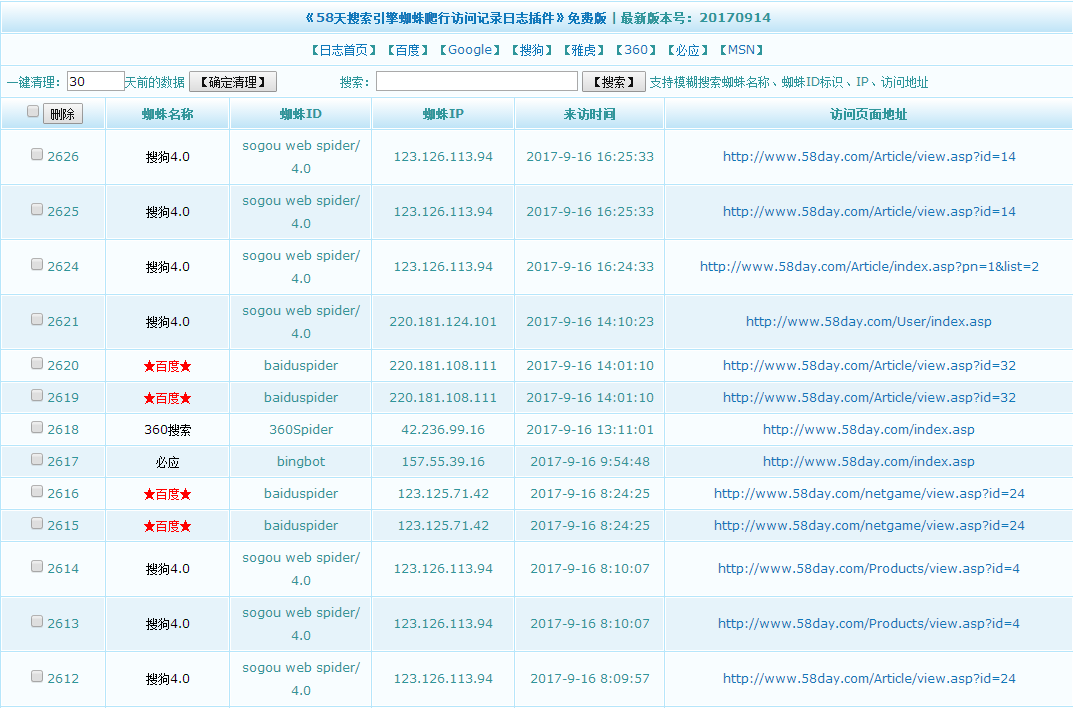Click 360搜索 spider name cell
The image size is (1073, 708).
click(168, 430)
